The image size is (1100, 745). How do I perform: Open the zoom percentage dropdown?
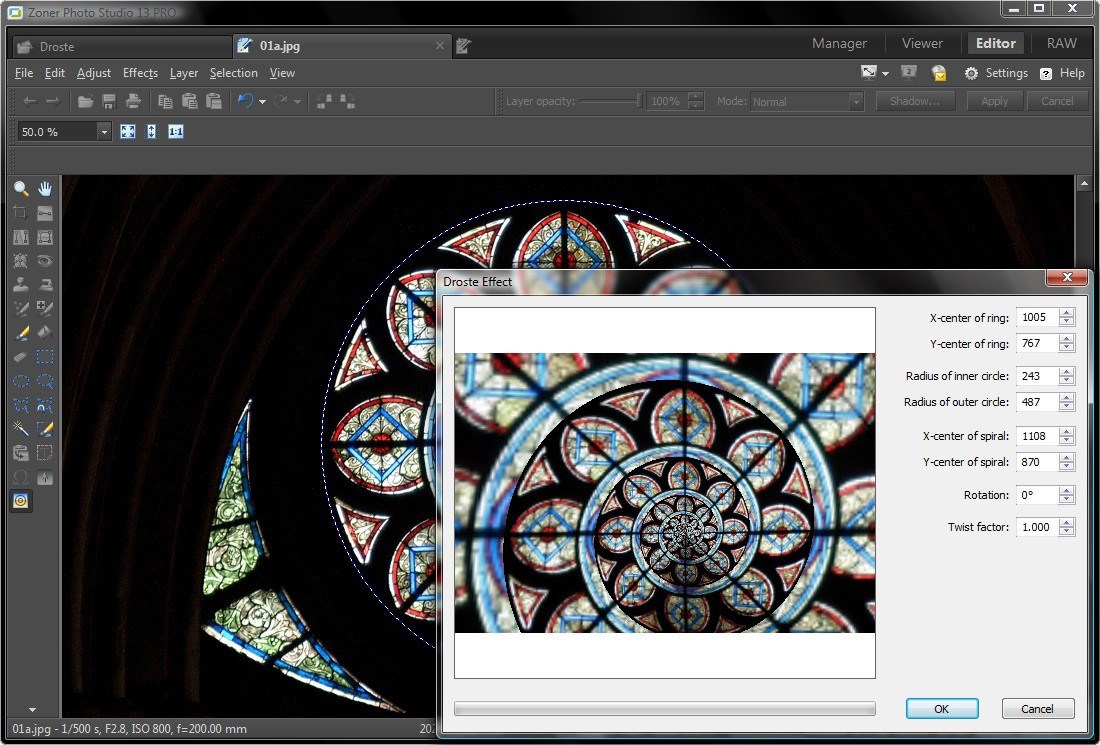click(x=104, y=132)
